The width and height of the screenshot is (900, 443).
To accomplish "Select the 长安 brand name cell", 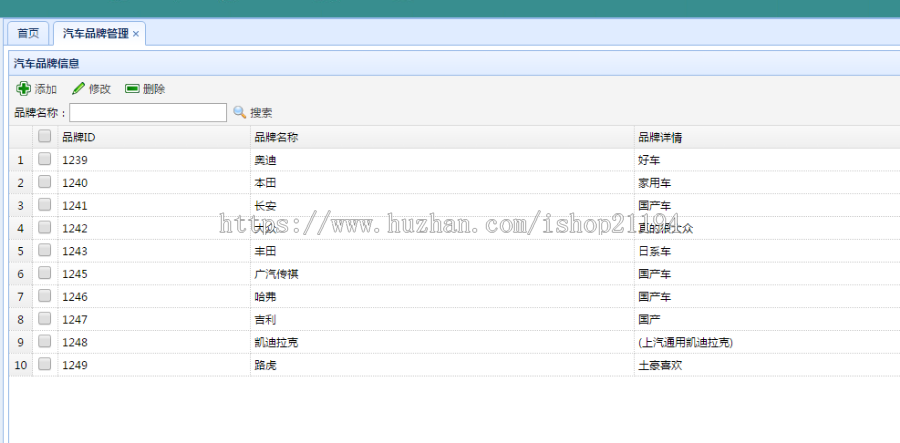I will coord(442,205).
